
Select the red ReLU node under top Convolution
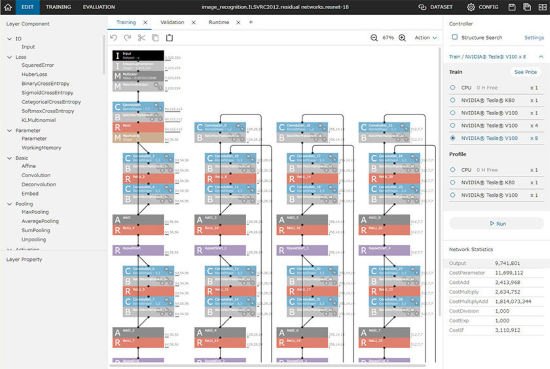[138, 127]
